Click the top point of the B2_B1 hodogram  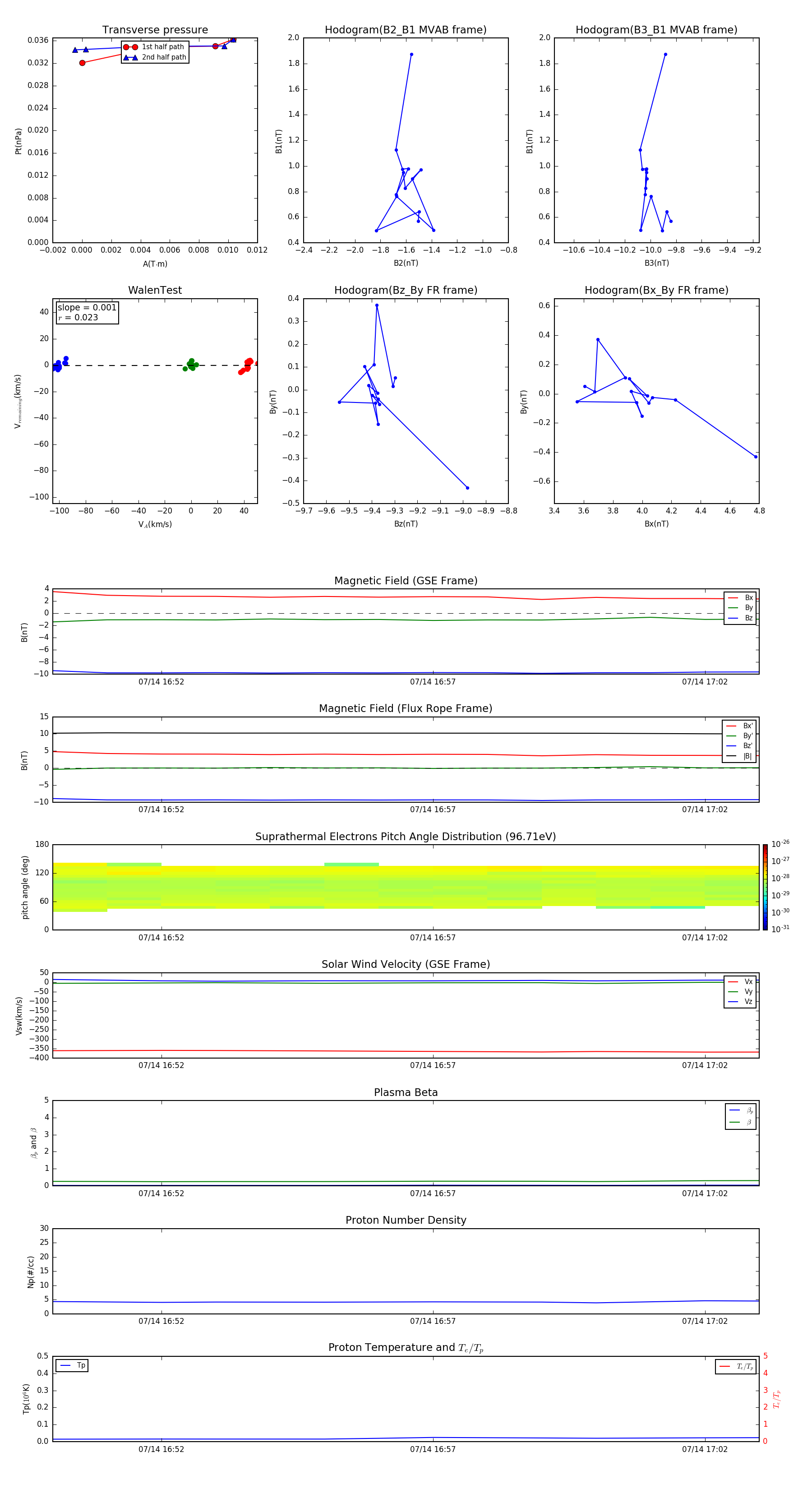(411, 54)
